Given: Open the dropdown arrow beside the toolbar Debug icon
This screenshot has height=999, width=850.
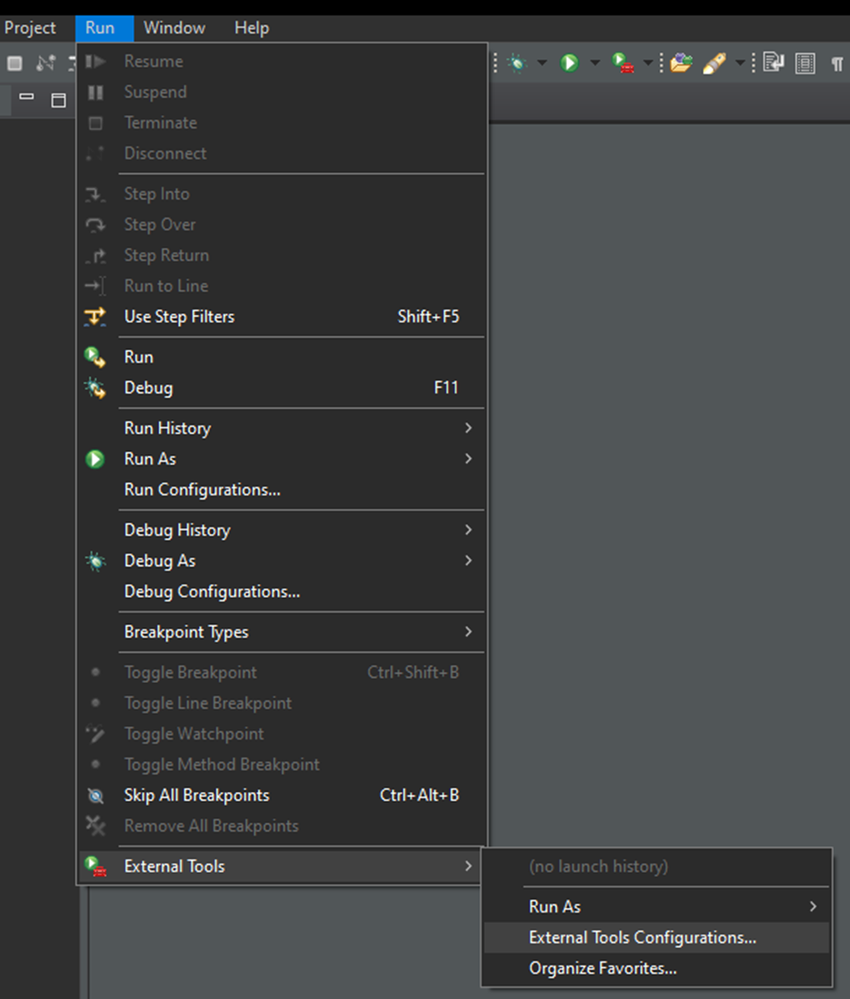Looking at the screenshot, I should 541,63.
